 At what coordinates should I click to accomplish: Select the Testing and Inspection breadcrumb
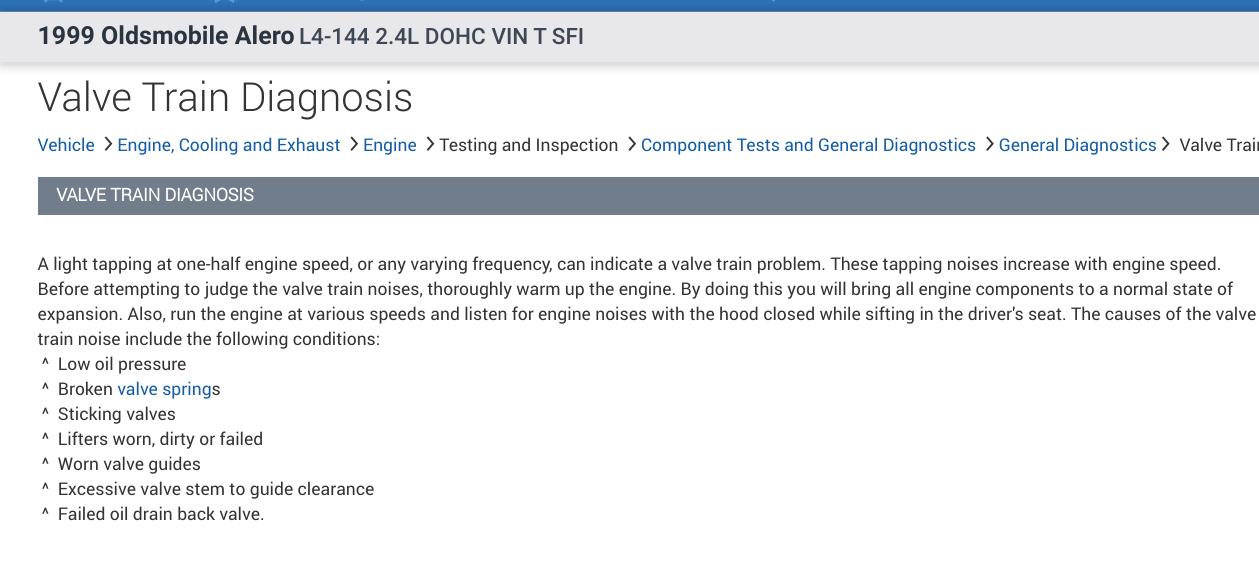(529, 145)
